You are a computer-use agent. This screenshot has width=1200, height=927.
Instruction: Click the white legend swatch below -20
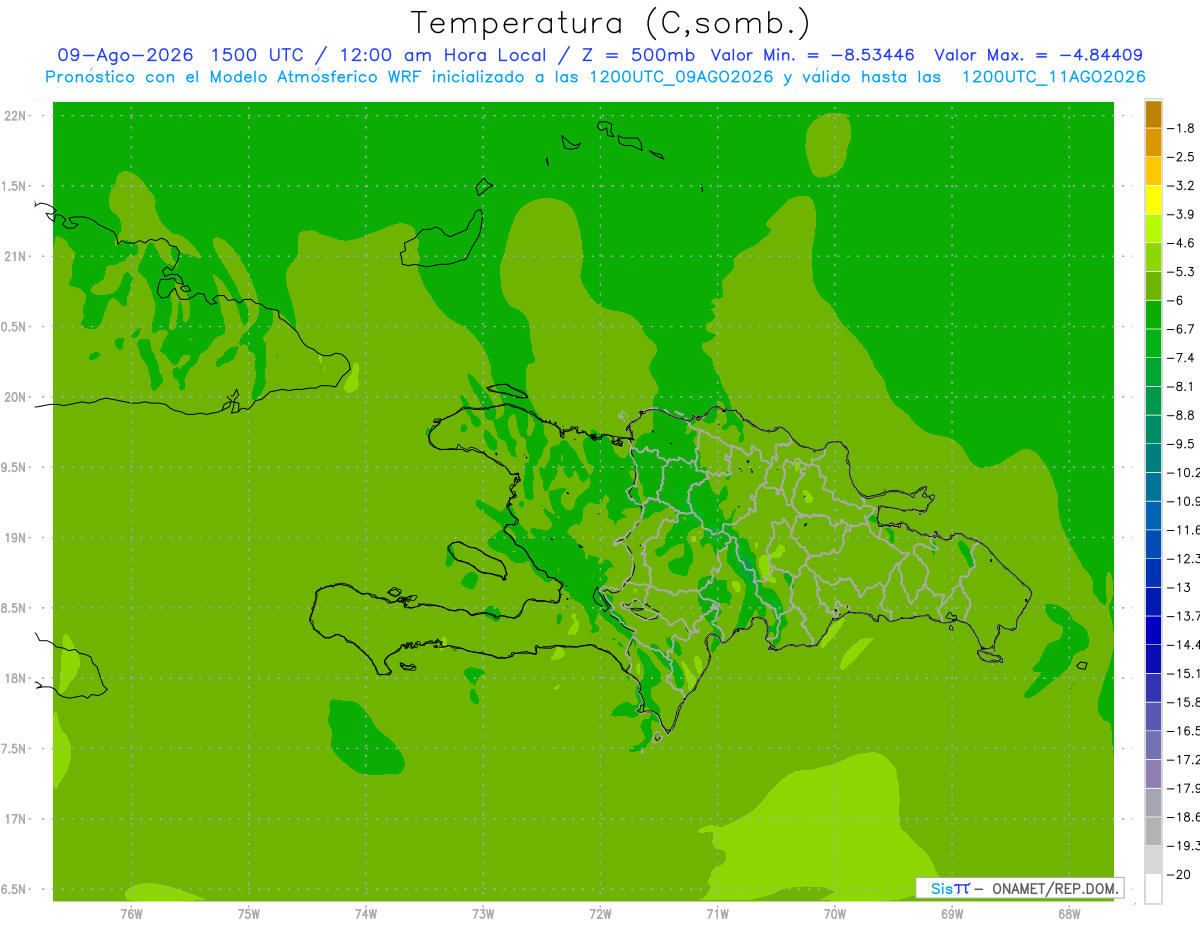pos(1153,889)
